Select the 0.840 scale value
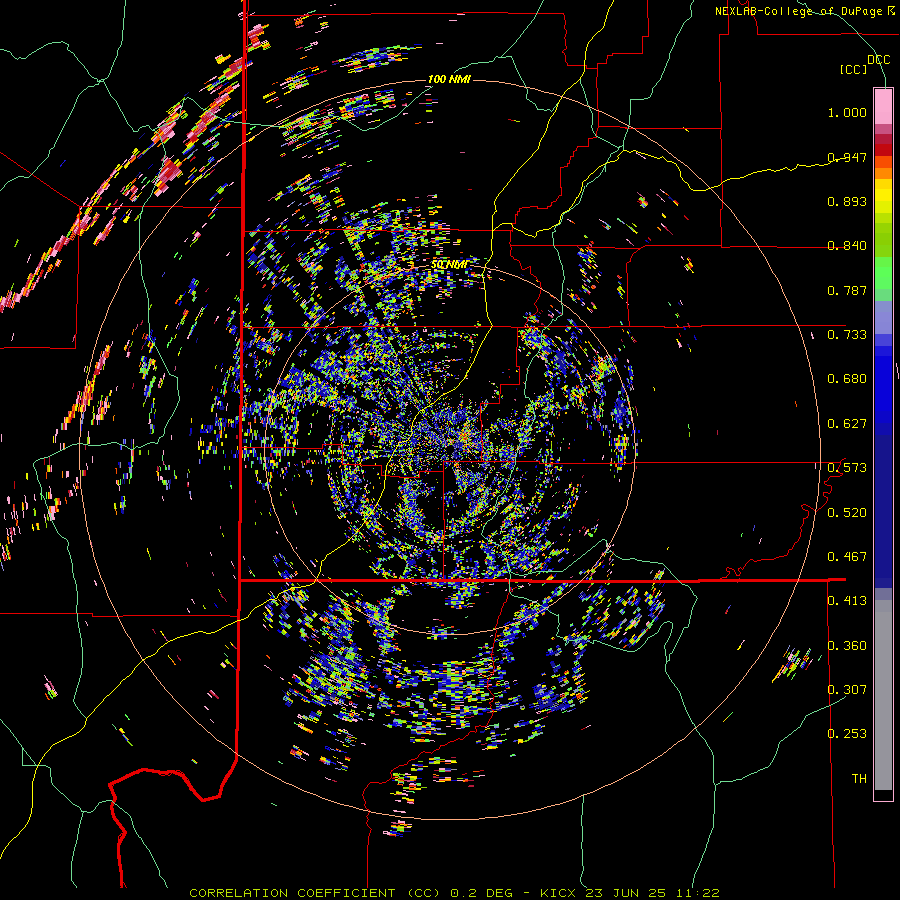The image size is (900, 900). pos(847,246)
